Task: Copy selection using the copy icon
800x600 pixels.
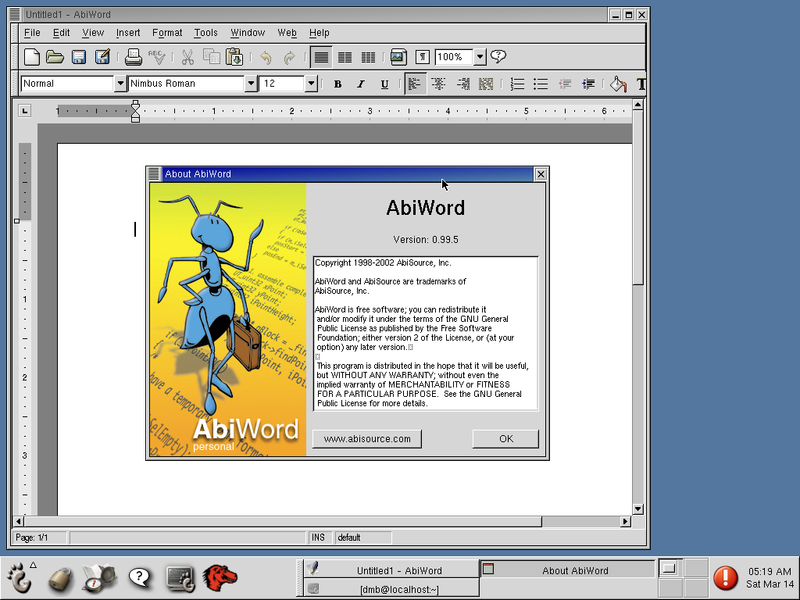Action: pyautogui.click(x=211, y=57)
